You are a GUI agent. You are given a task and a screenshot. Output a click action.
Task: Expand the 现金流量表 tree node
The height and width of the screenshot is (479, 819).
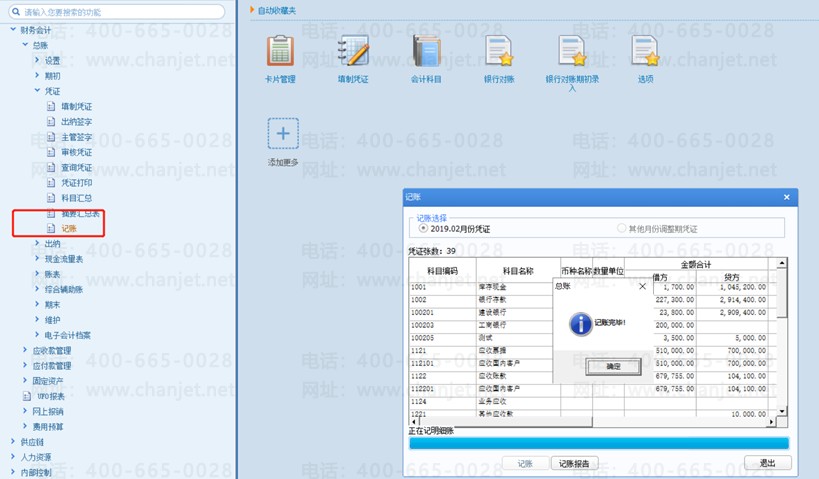(x=37, y=259)
